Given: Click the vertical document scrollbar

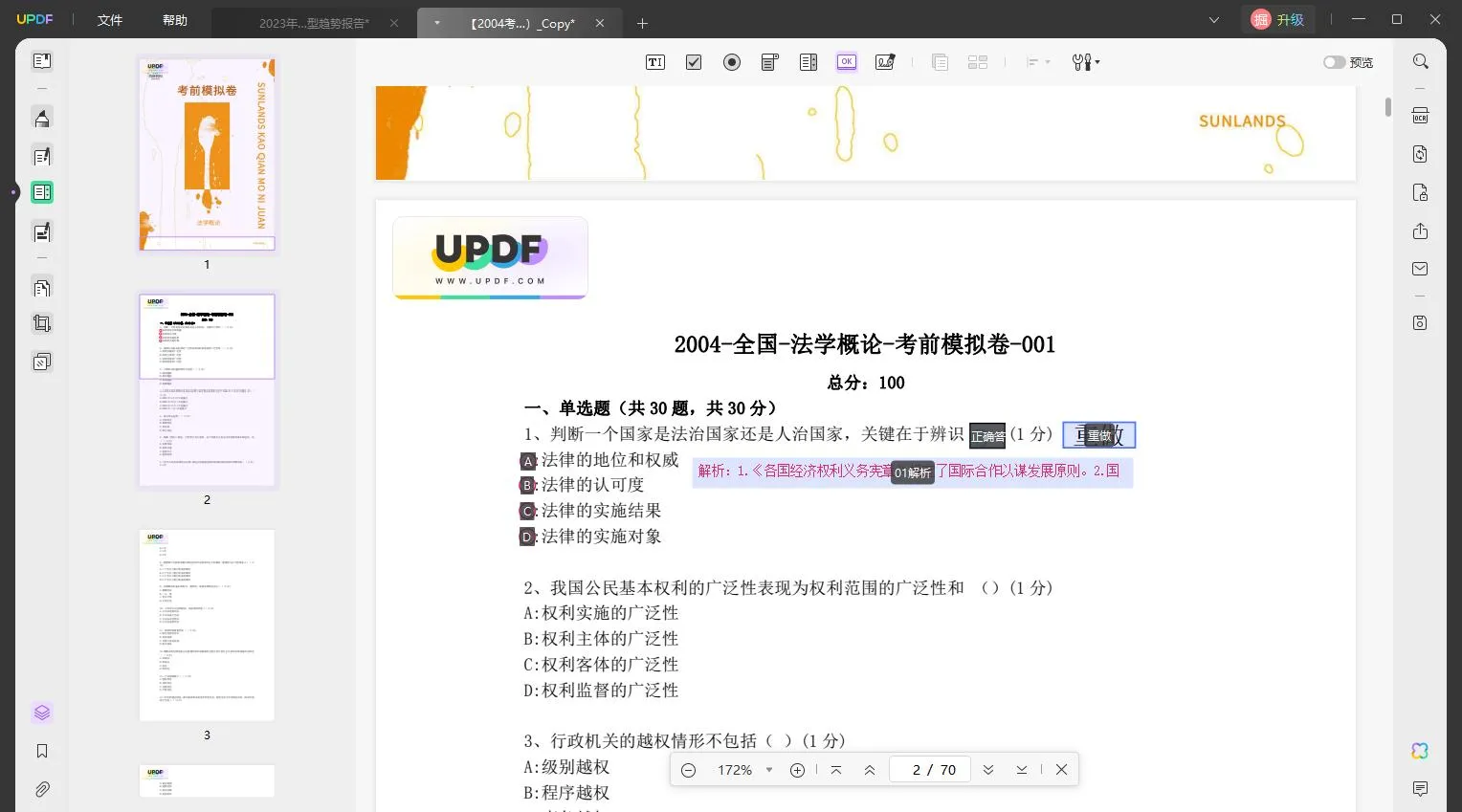Looking at the screenshot, I should [x=1388, y=107].
